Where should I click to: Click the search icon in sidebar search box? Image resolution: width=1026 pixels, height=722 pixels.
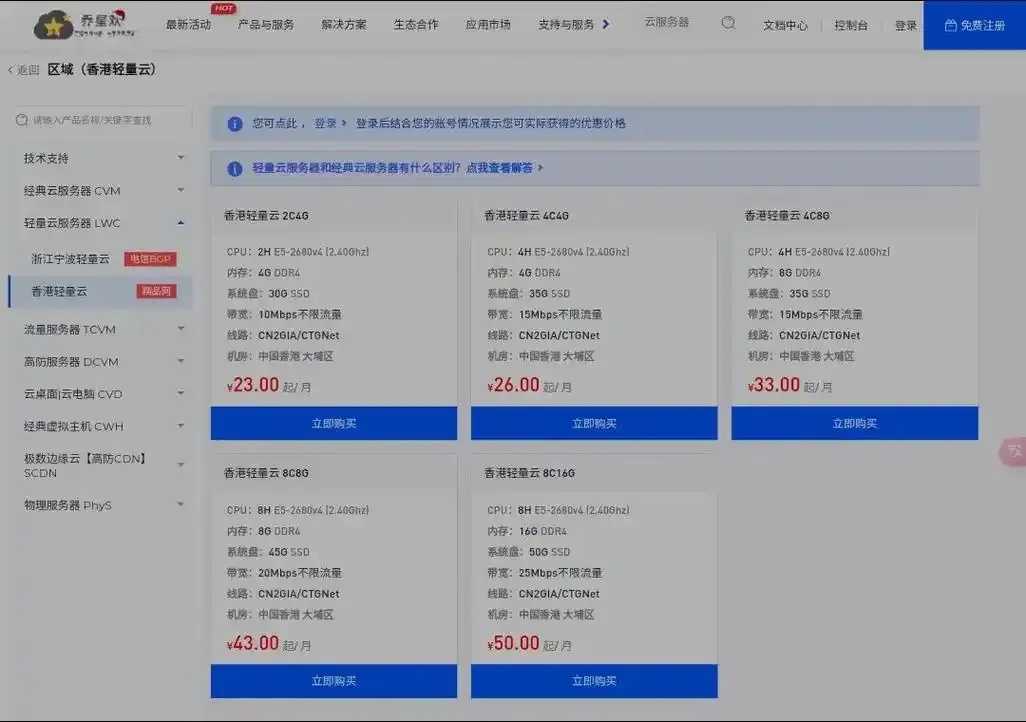tap(22, 120)
